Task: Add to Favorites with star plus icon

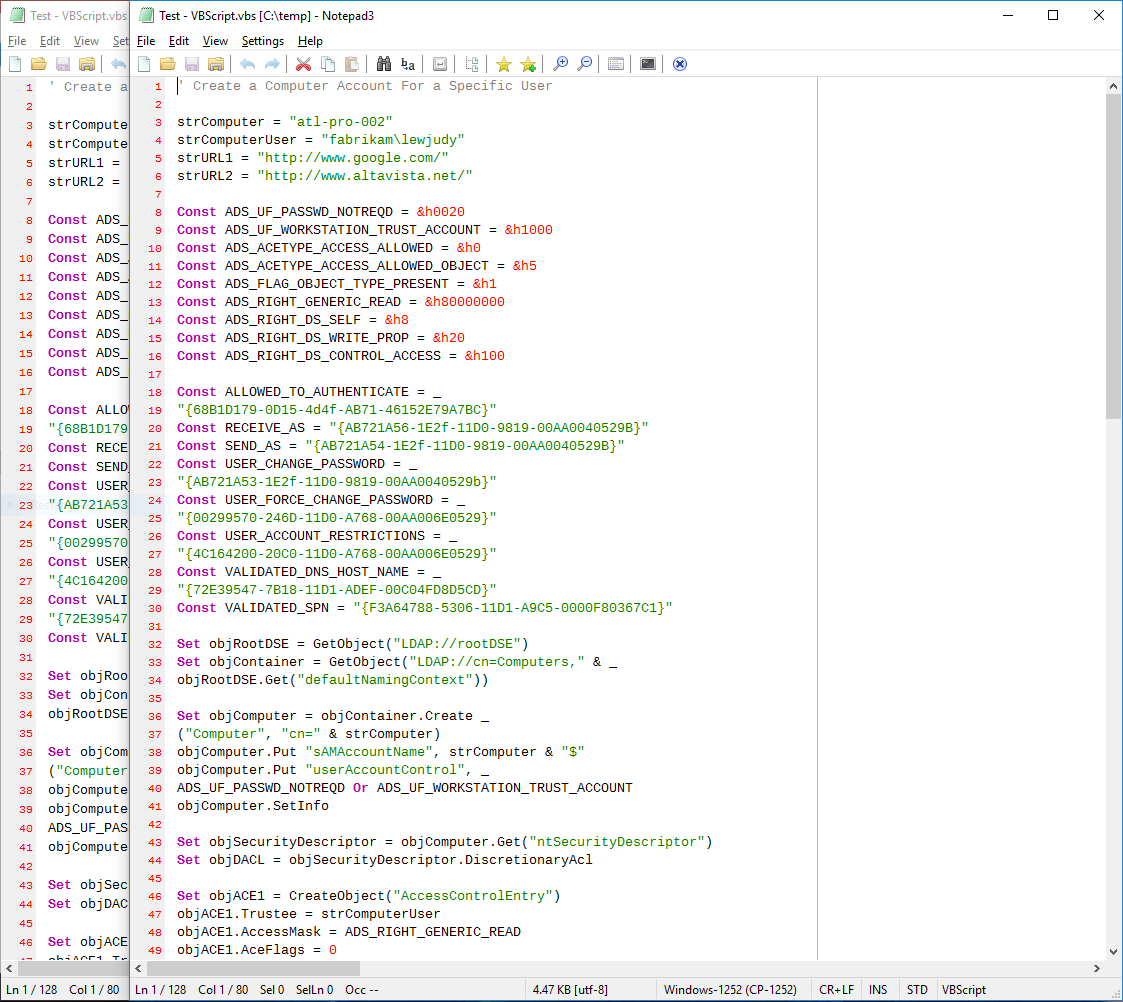Action: [x=529, y=64]
